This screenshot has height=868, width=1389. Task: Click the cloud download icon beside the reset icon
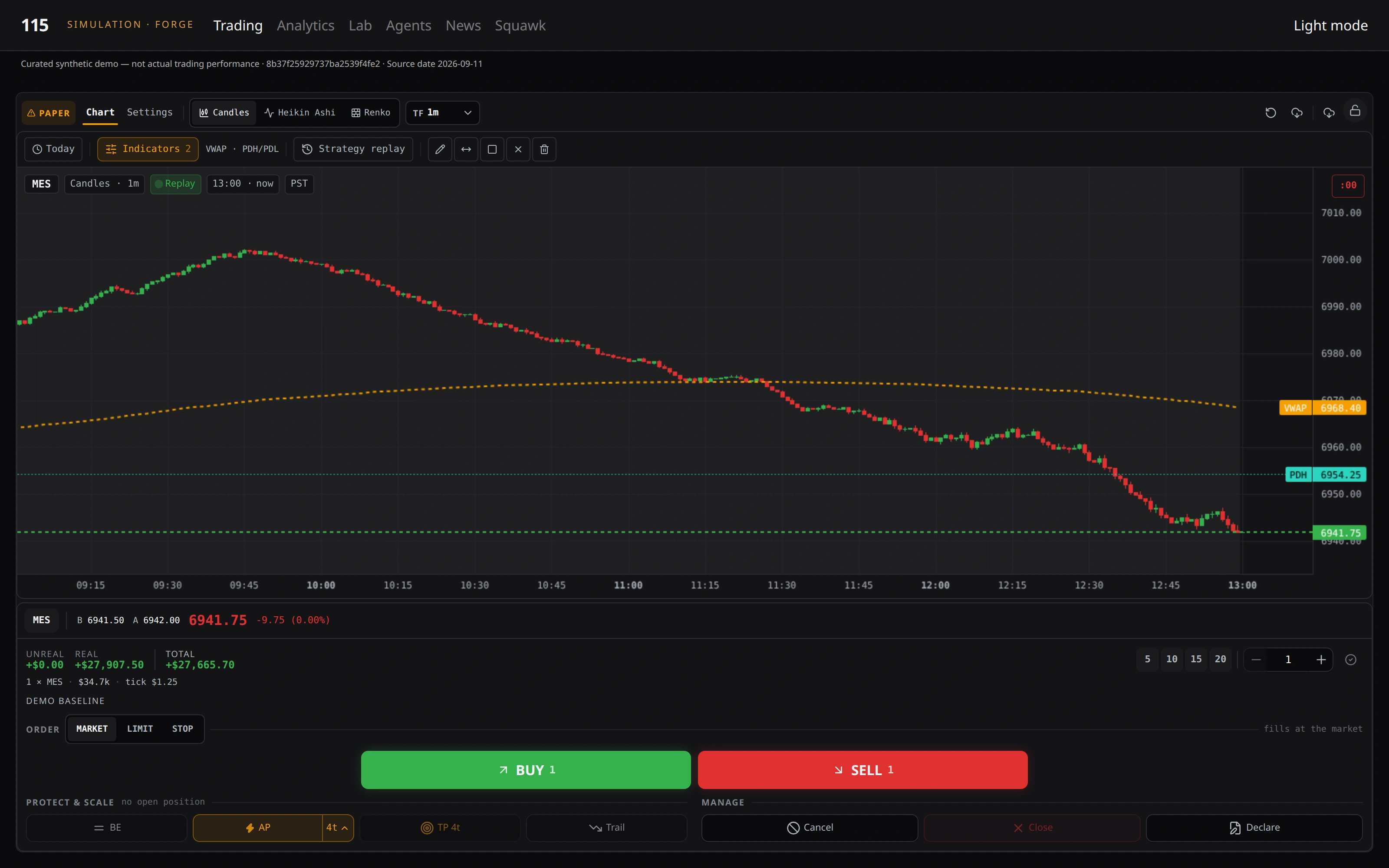(x=1297, y=112)
